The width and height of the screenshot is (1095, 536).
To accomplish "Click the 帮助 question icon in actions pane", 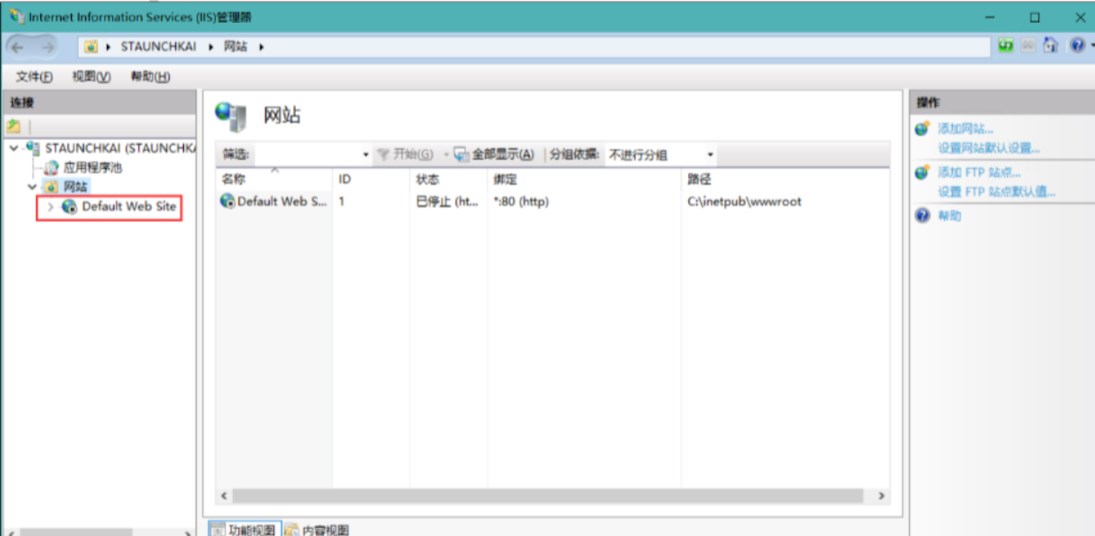I will (x=923, y=216).
